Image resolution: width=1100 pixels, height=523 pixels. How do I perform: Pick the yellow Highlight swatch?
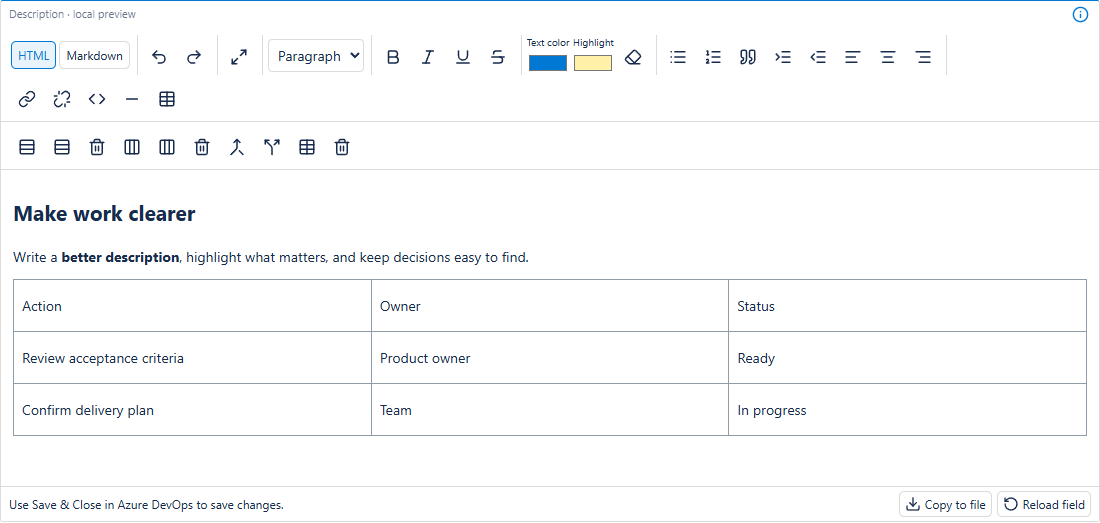[593, 63]
